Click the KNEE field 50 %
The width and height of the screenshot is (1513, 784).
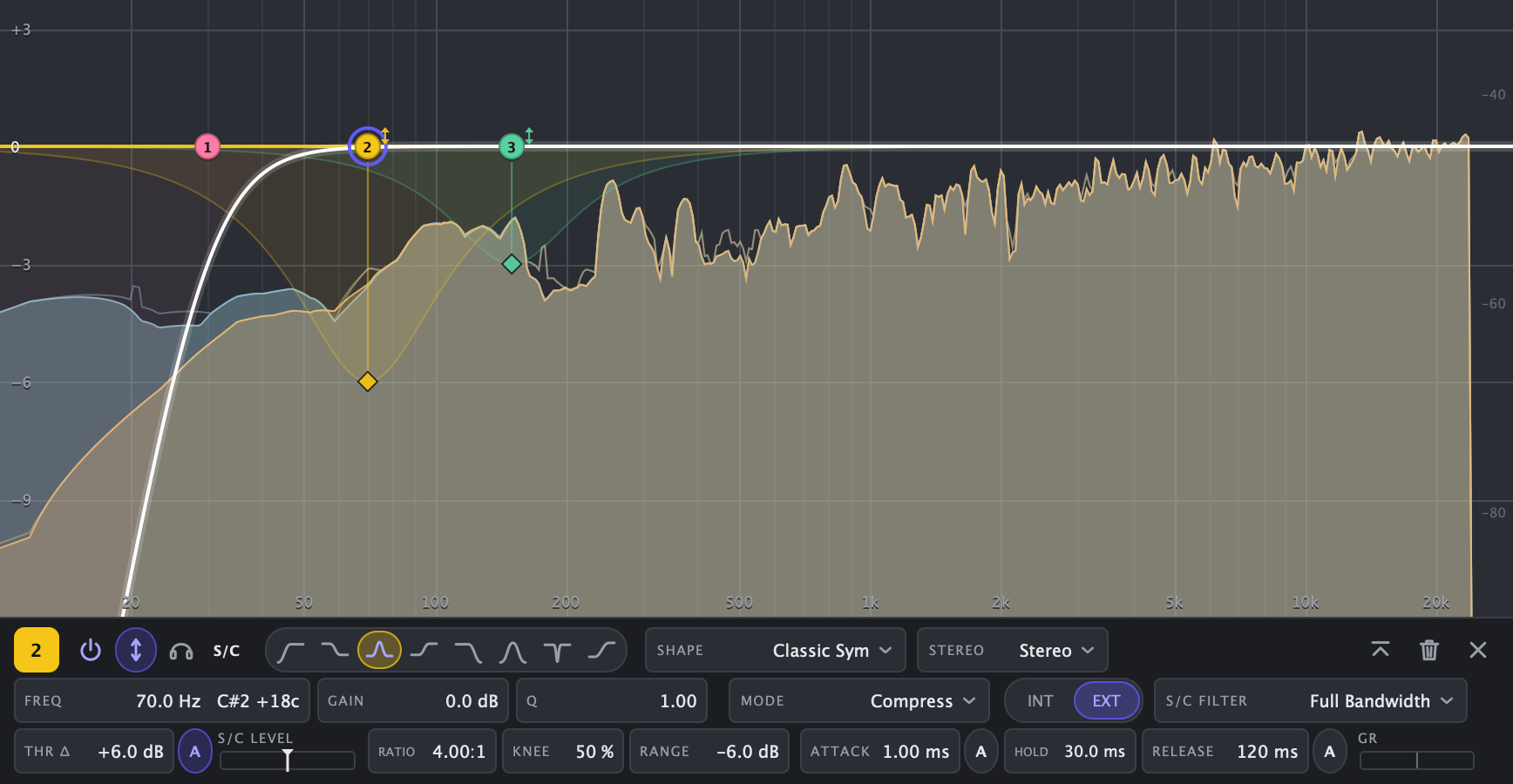[563, 752]
